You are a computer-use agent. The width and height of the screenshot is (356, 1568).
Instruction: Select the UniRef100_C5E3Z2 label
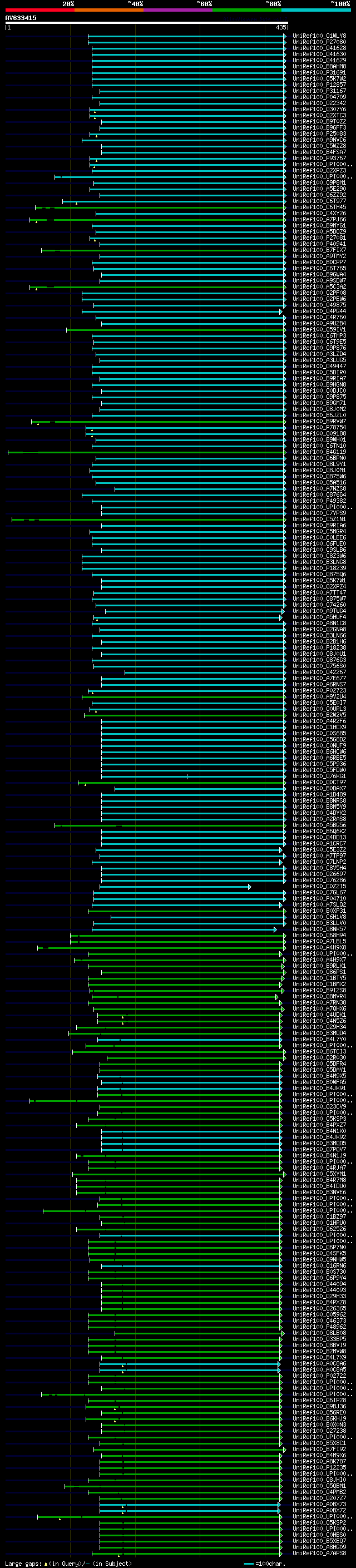click(x=319, y=850)
